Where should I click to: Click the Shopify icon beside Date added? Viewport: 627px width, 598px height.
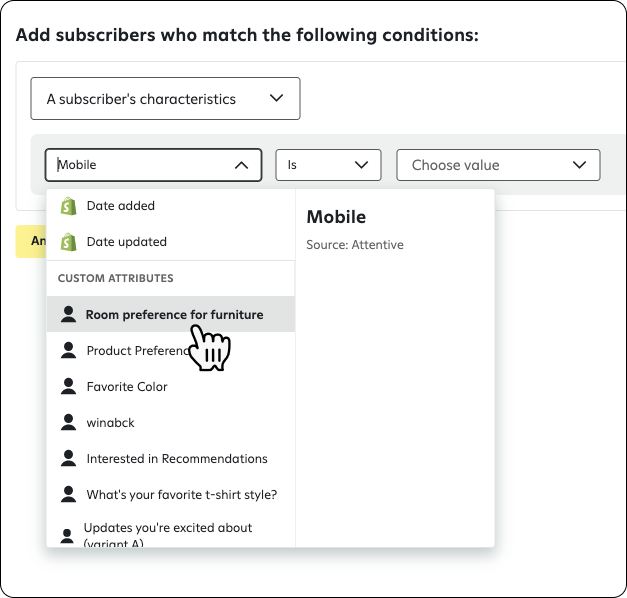tap(68, 206)
